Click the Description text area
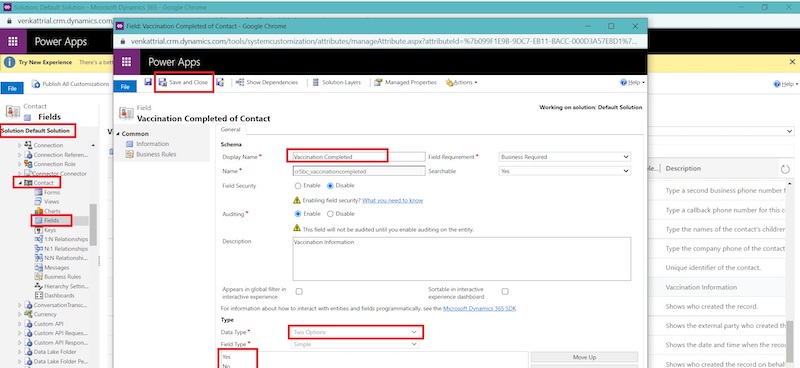The image size is (800, 368). [462, 258]
